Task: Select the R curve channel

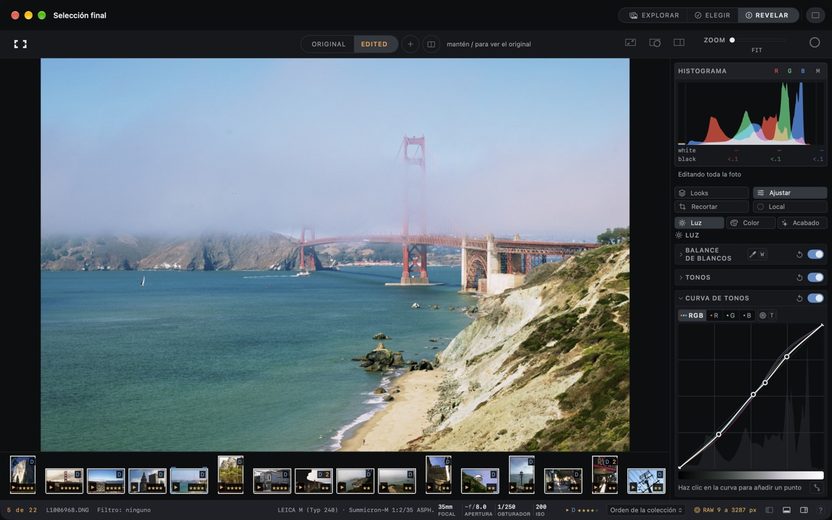Action: click(x=714, y=315)
